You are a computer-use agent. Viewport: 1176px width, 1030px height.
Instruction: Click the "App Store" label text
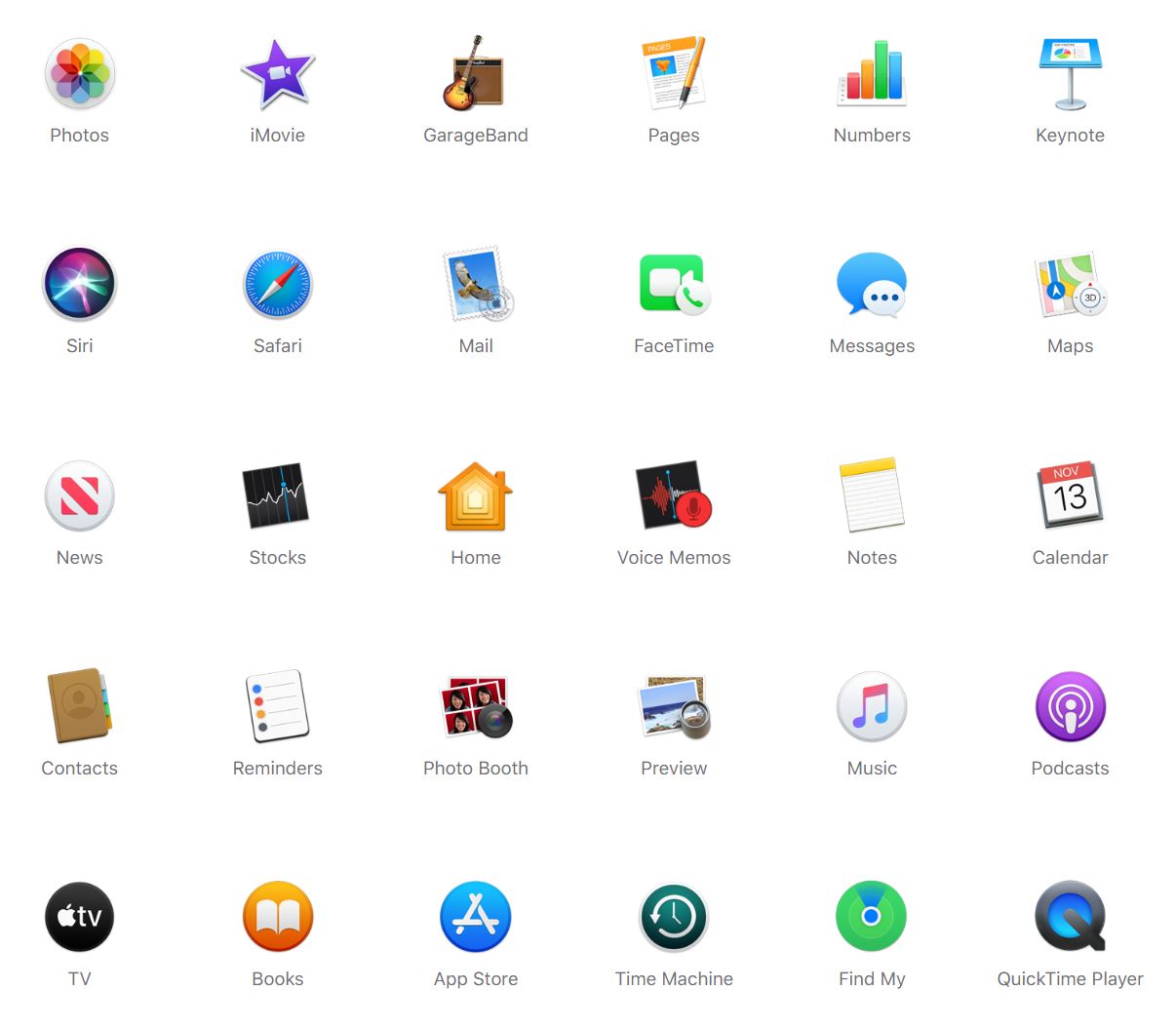point(476,979)
